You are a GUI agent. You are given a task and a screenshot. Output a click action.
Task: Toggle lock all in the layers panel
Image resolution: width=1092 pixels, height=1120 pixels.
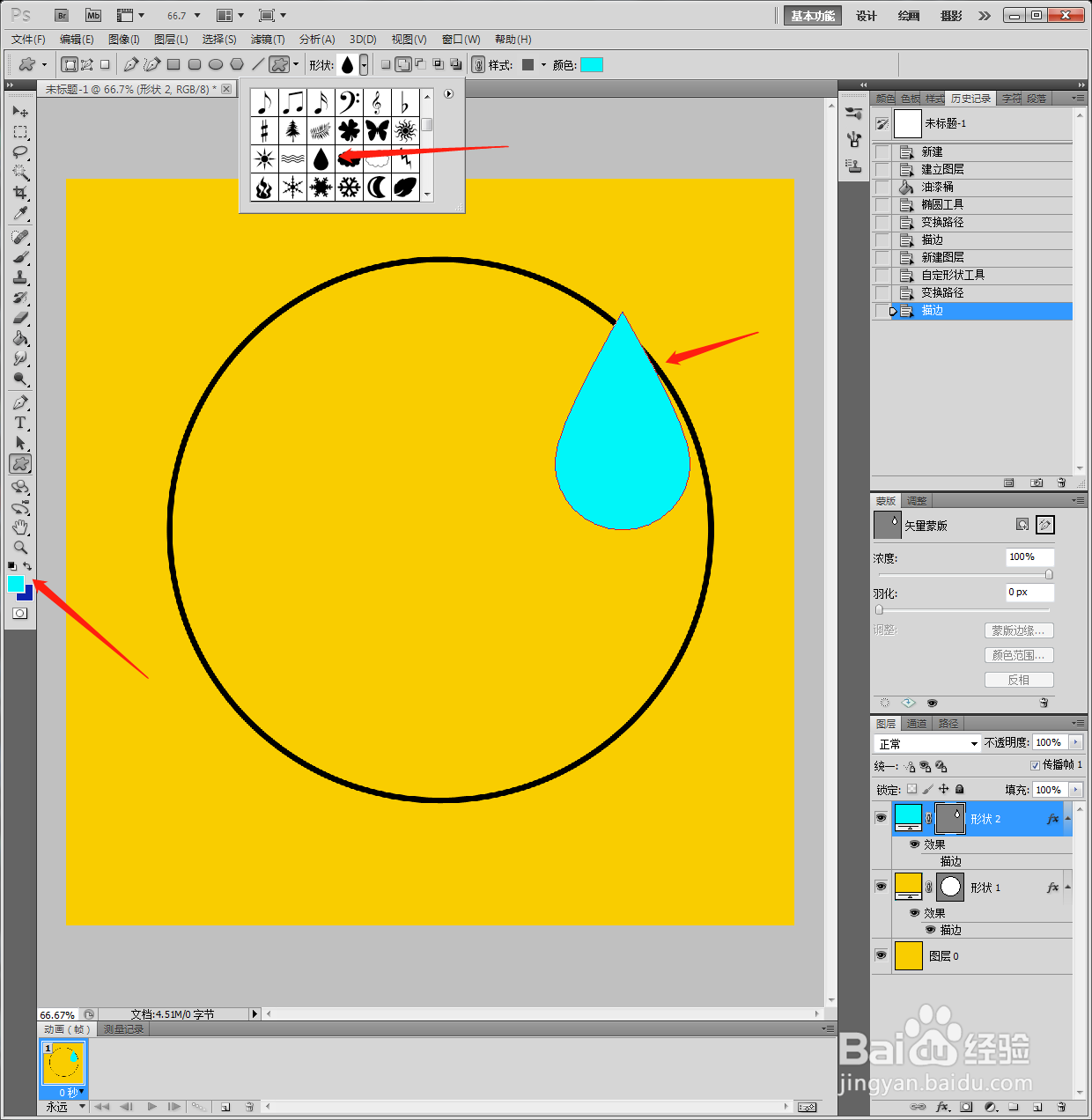tap(960, 790)
